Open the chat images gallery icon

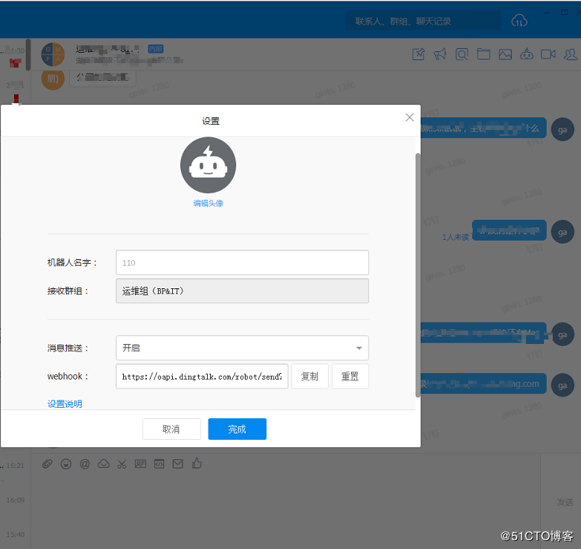tap(505, 54)
